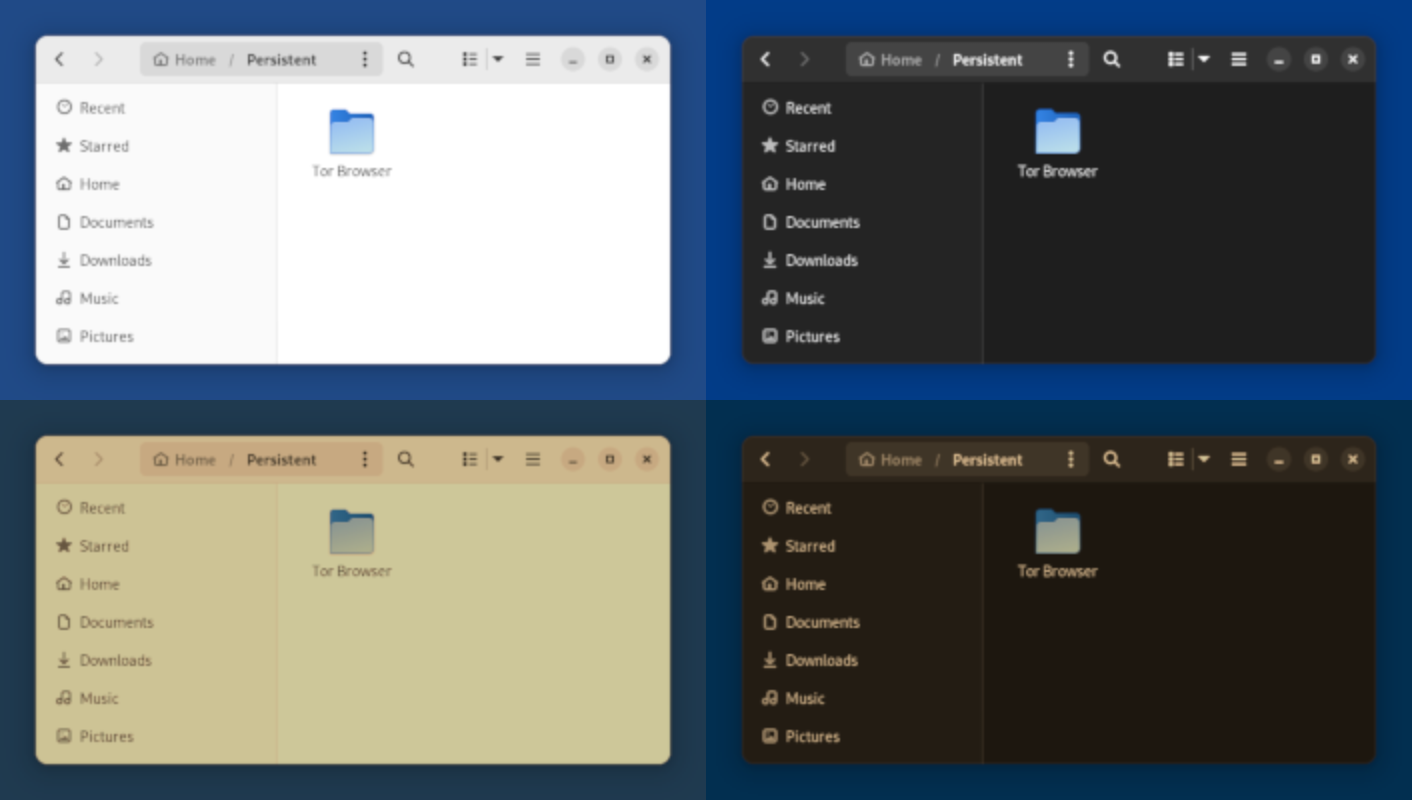Image resolution: width=1412 pixels, height=800 pixels.
Task: Navigate forward using the forward arrow
Action: tap(97, 59)
